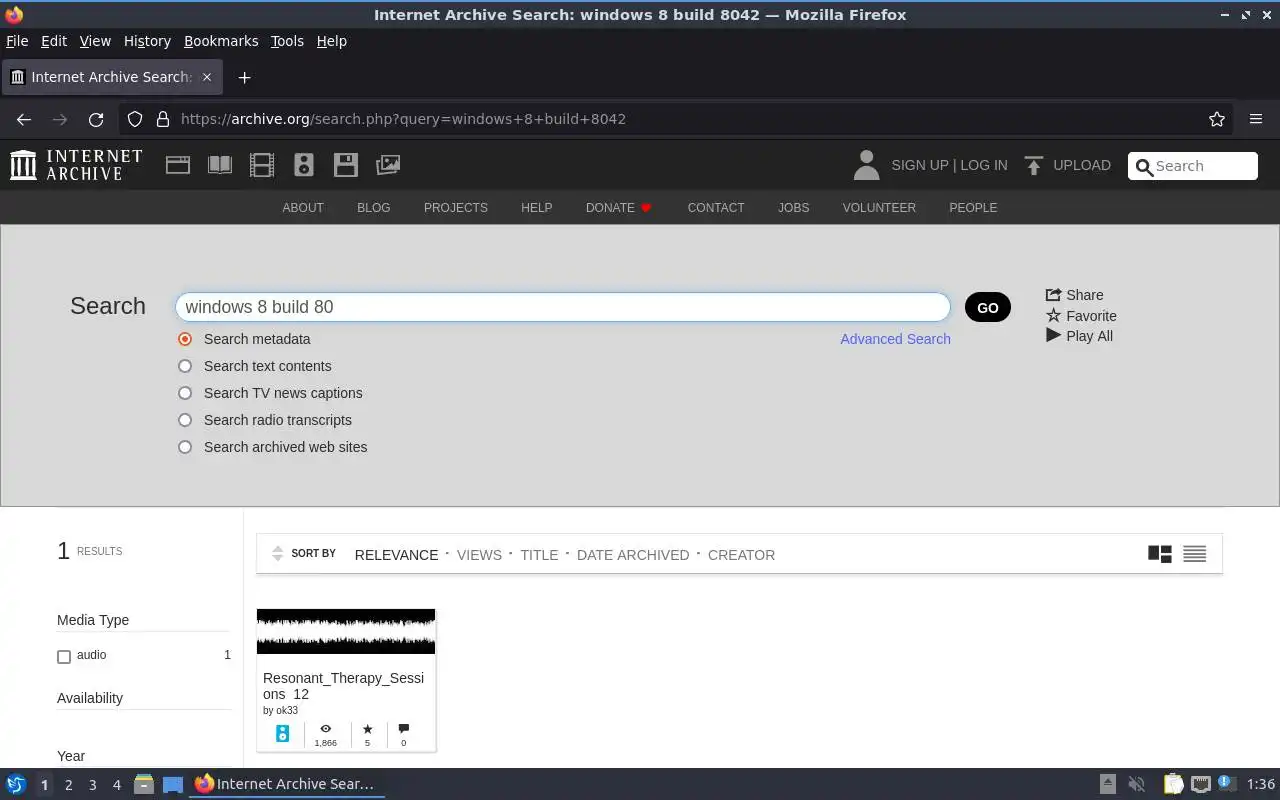Sort results by DATE ARCHIVED
This screenshot has width=1280, height=800.
(633, 555)
